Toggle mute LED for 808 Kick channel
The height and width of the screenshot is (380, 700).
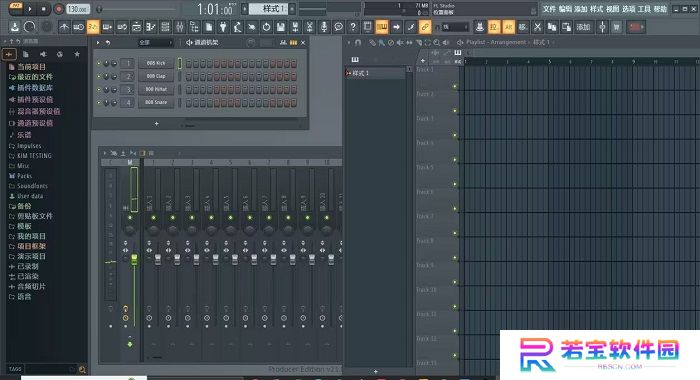(99, 63)
